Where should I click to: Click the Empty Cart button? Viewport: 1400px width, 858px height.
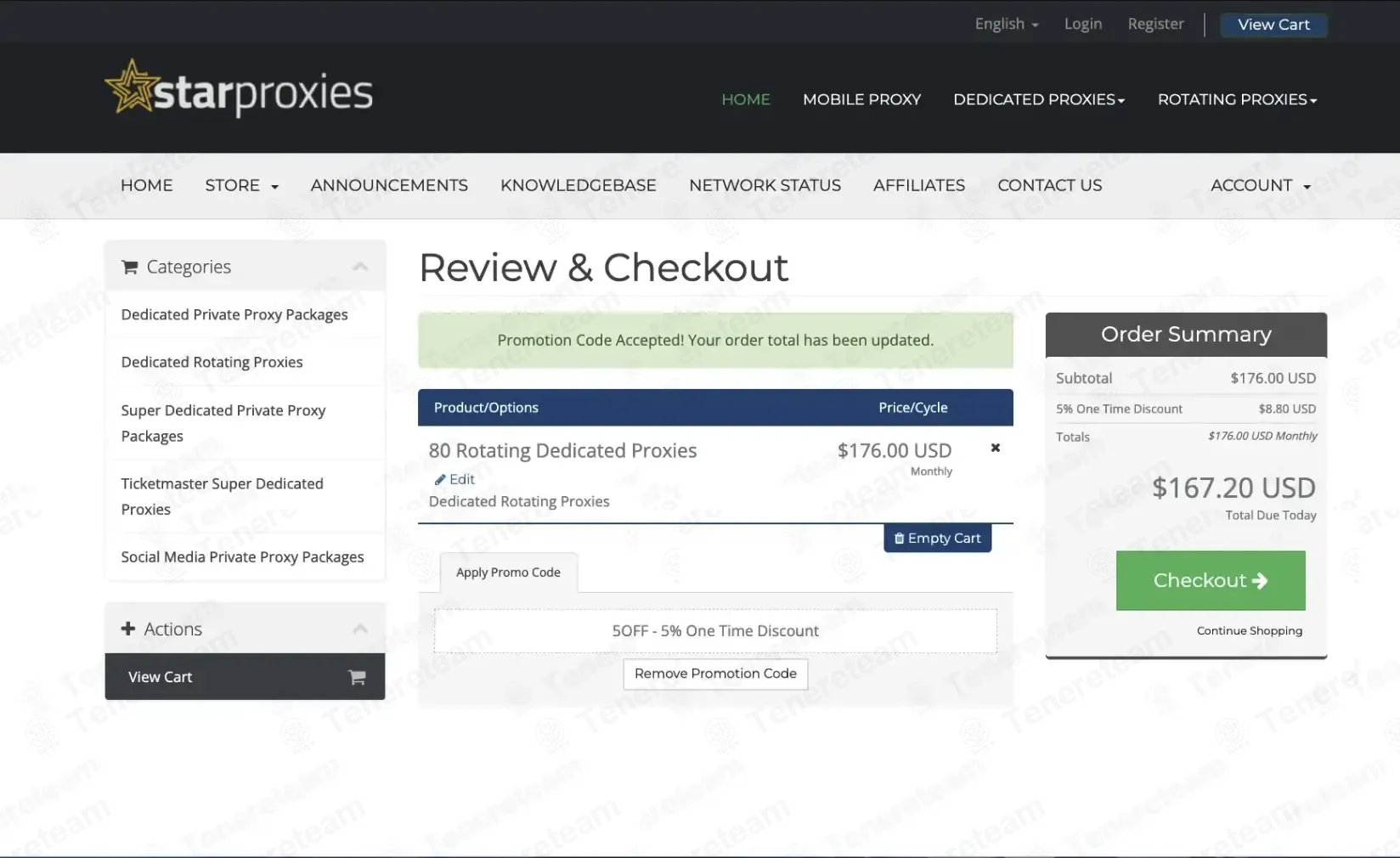pos(937,538)
